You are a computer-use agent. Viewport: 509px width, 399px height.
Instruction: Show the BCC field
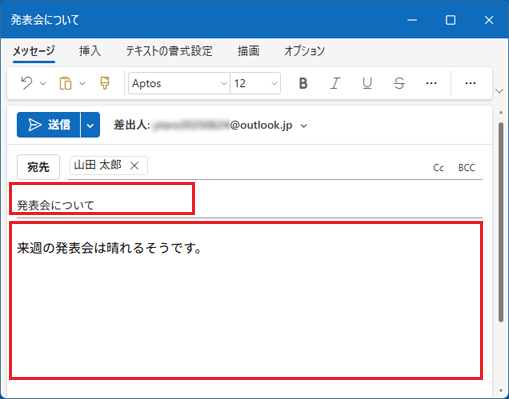pyautogui.click(x=467, y=168)
